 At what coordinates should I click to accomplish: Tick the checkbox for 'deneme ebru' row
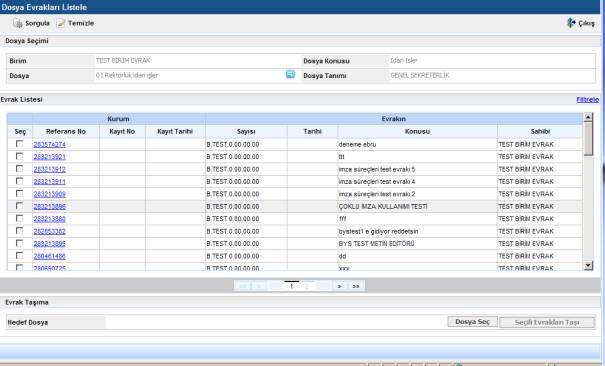pos(19,144)
